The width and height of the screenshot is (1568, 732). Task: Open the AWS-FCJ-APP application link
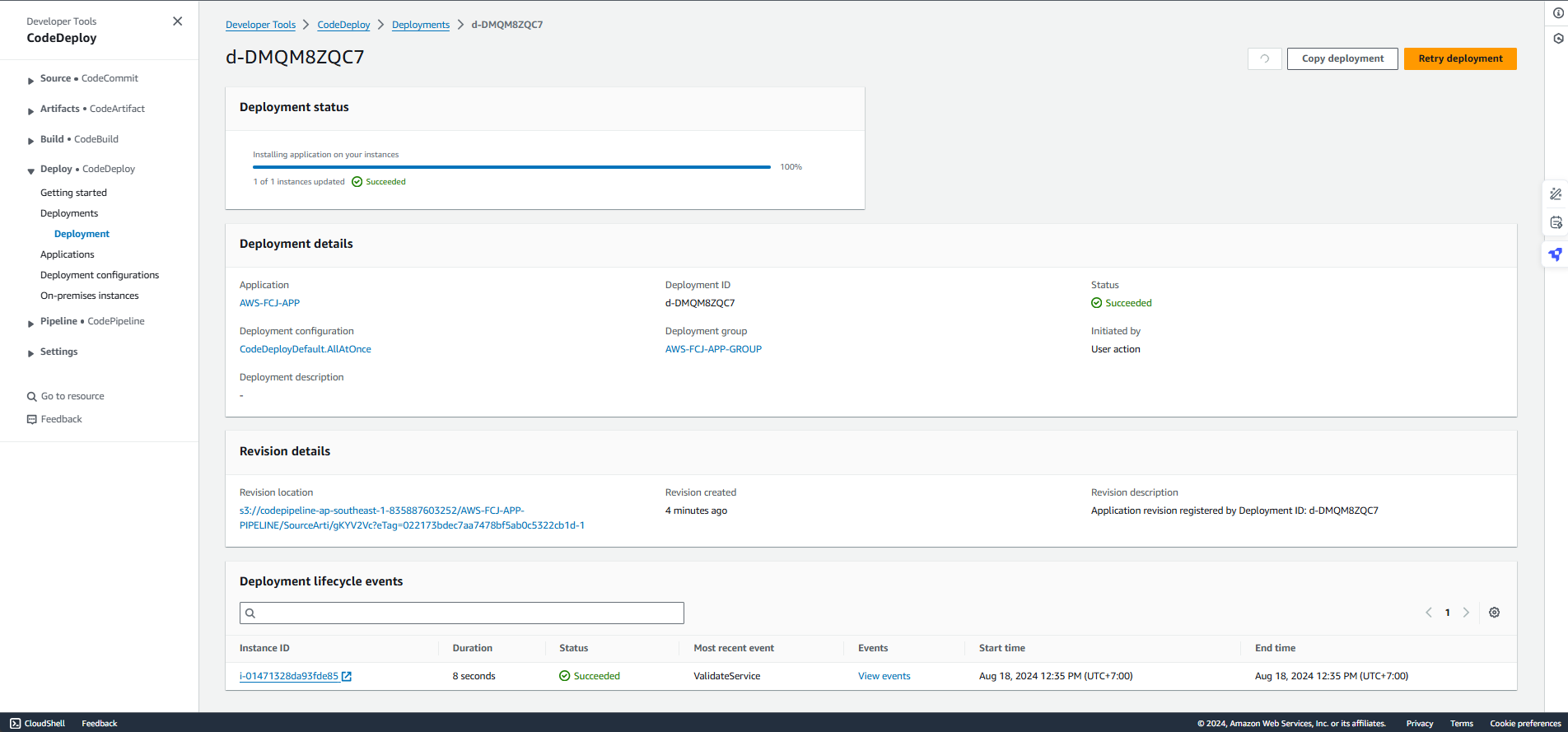[x=269, y=303]
